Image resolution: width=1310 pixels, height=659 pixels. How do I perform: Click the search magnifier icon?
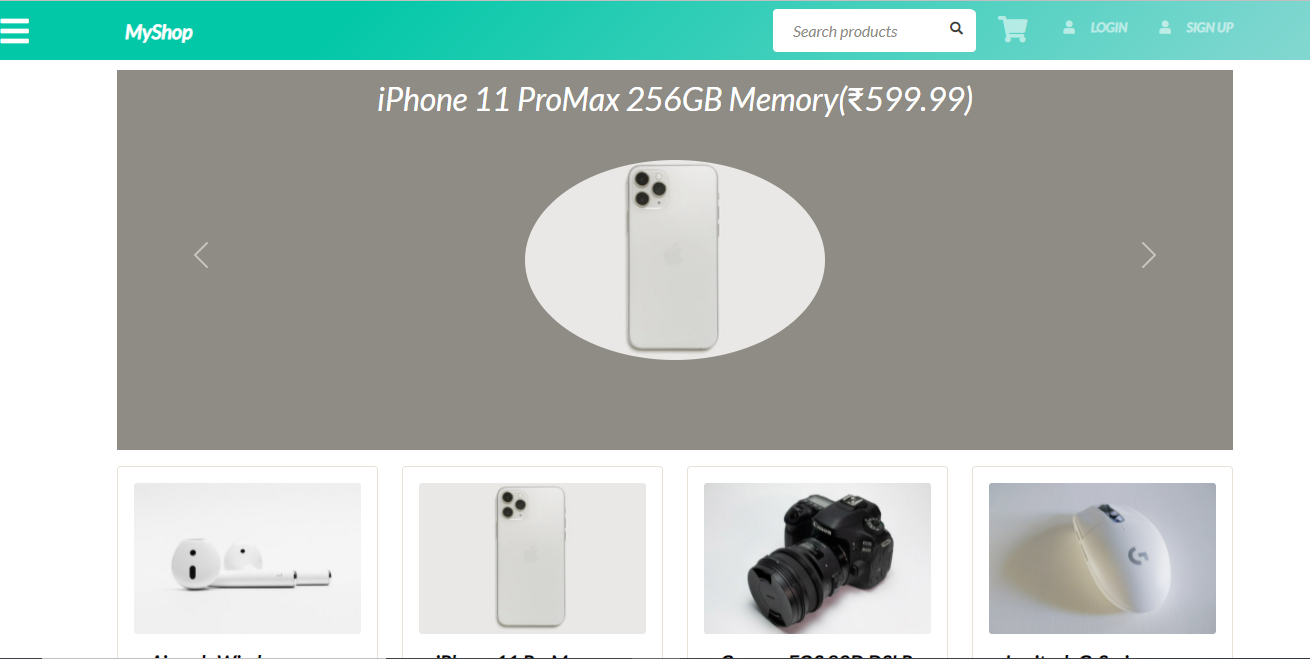[x=956, y=29]
